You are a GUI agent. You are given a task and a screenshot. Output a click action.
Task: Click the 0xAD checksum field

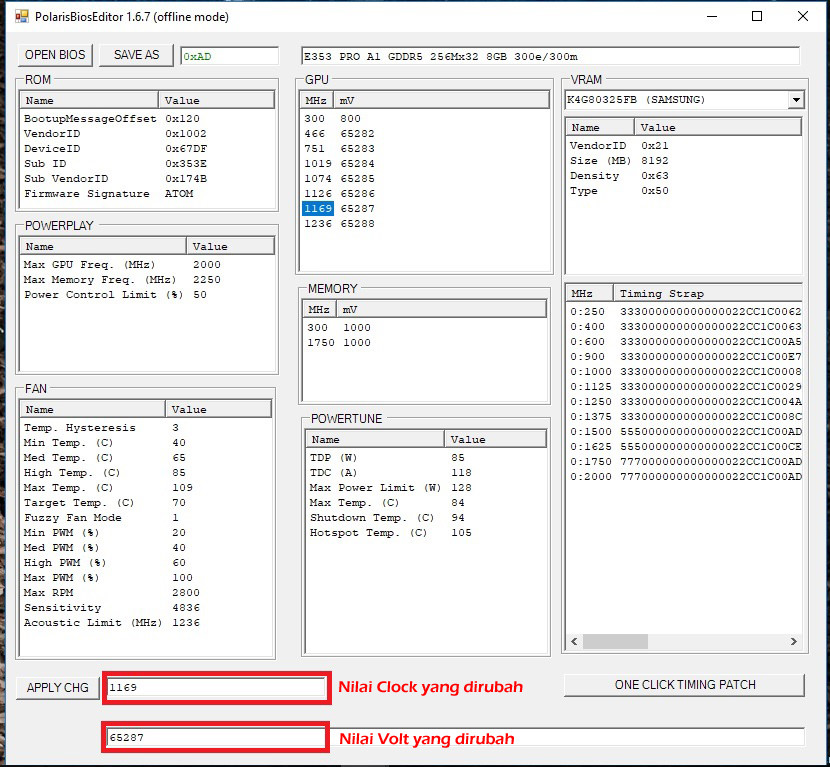(229, 56)
